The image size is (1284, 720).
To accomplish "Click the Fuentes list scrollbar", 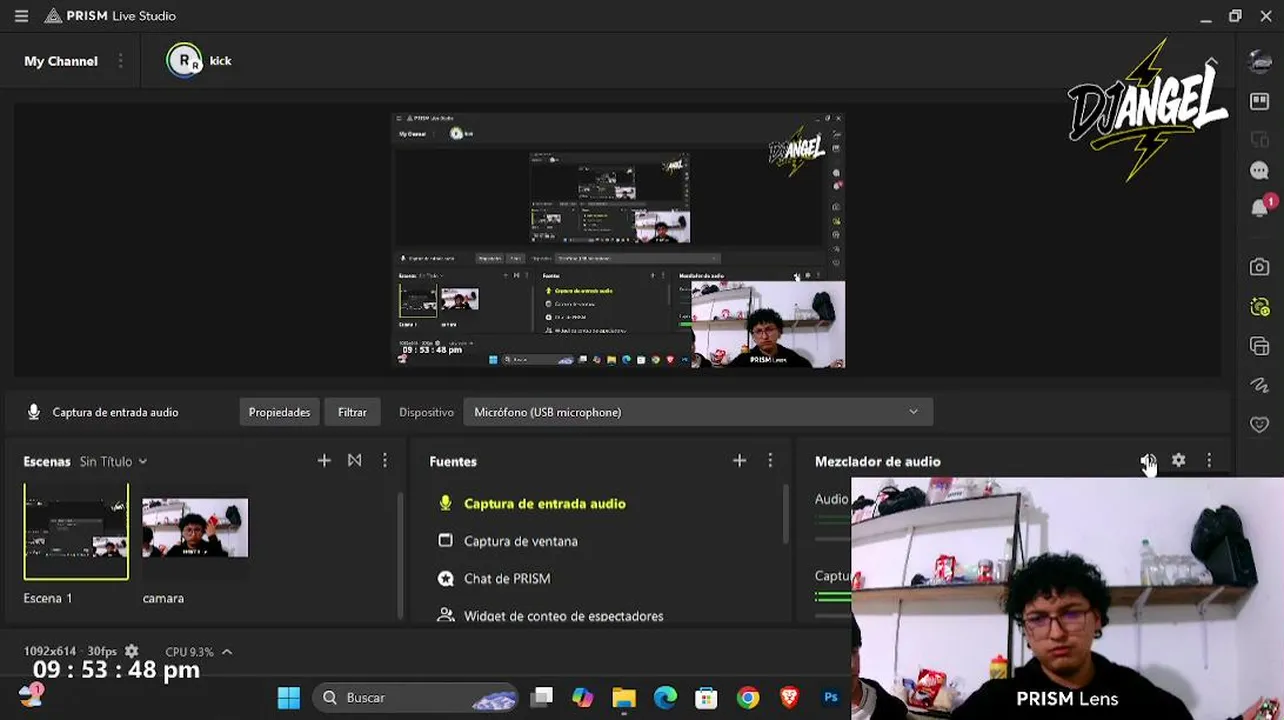I will click(x=786, y=515).
